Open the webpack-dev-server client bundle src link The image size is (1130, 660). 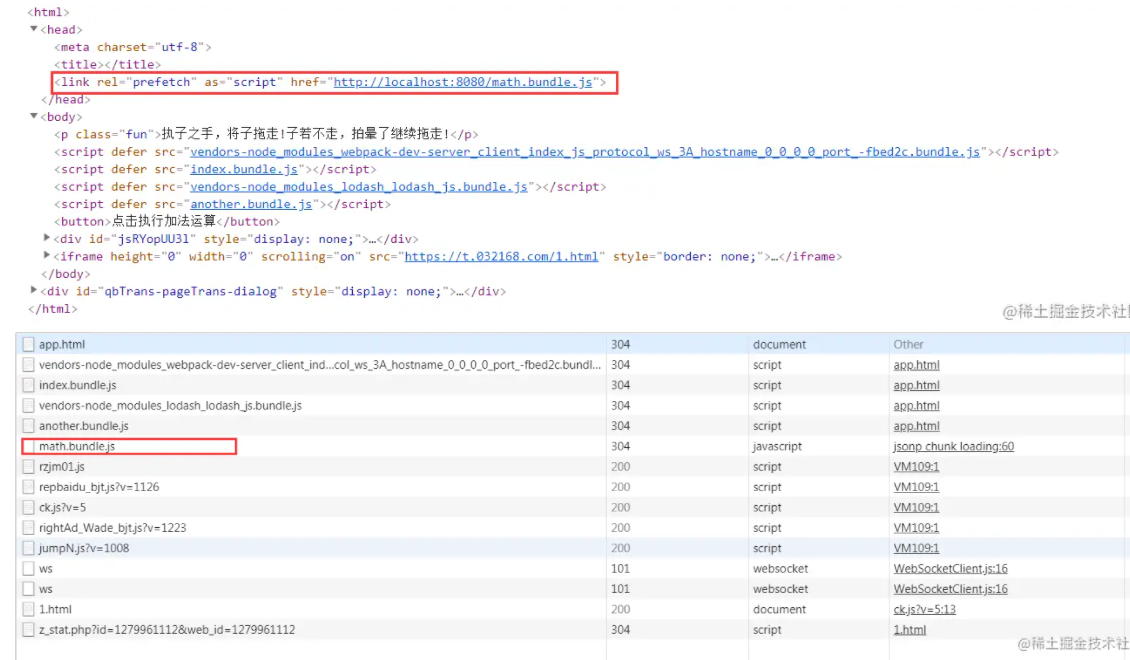(x=585, y=152)
